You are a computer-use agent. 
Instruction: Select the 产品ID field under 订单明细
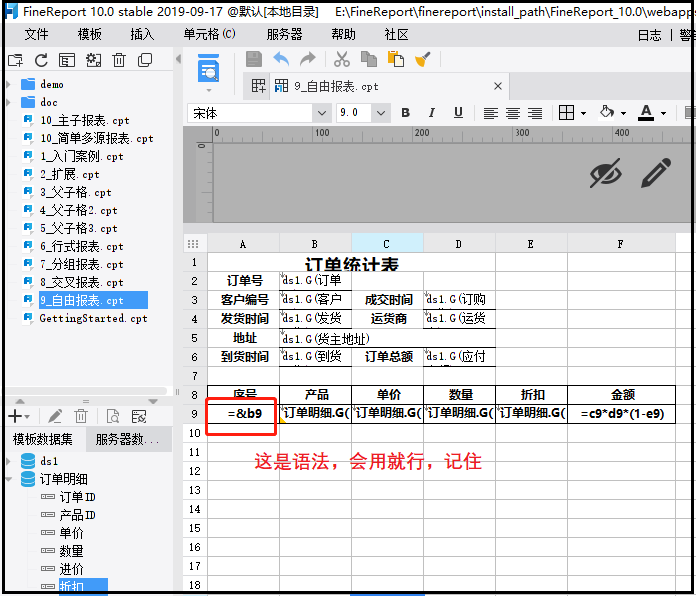(x=77, y=515)
